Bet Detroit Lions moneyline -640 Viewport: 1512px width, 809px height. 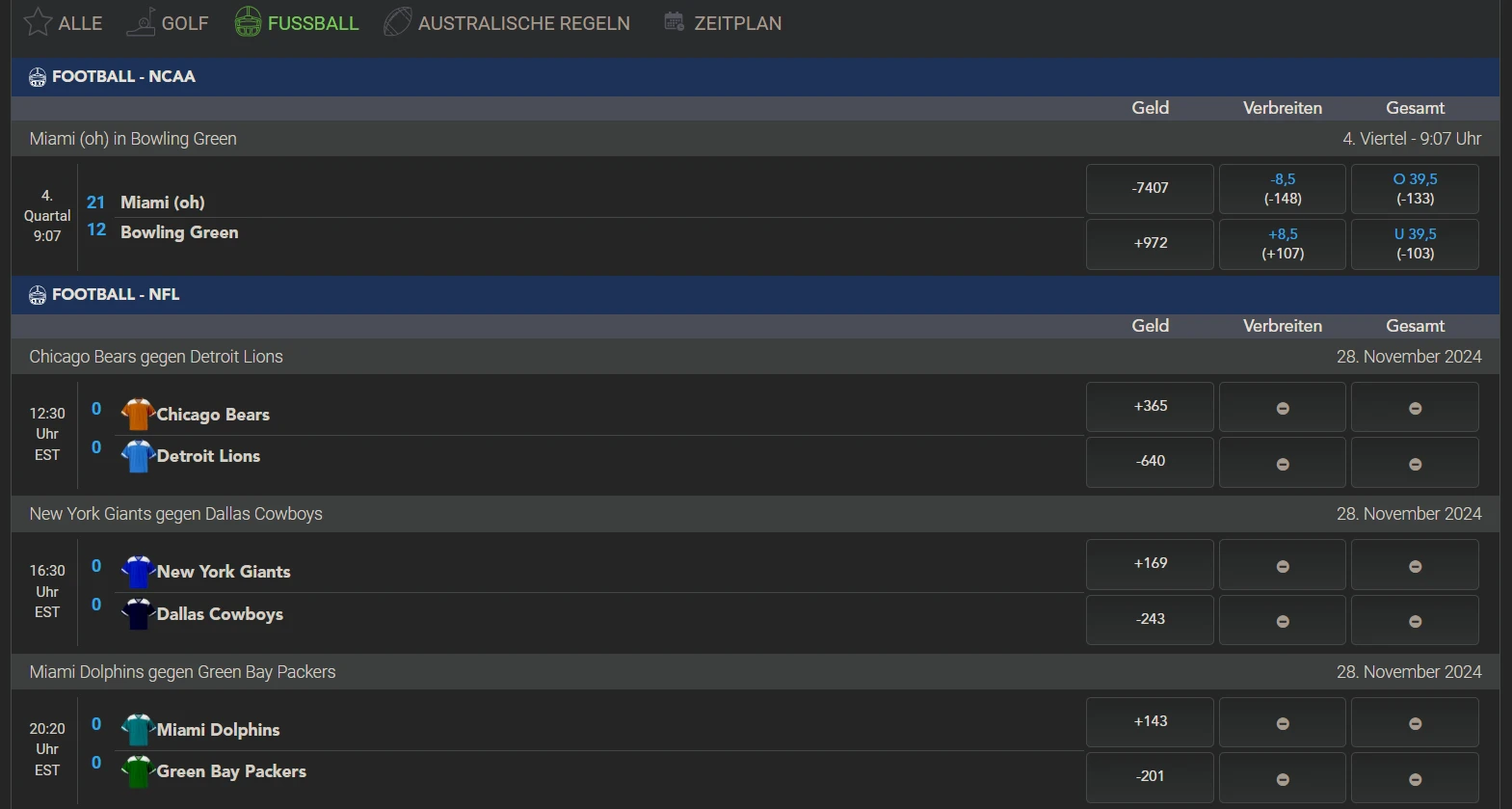pos(1150,462)
